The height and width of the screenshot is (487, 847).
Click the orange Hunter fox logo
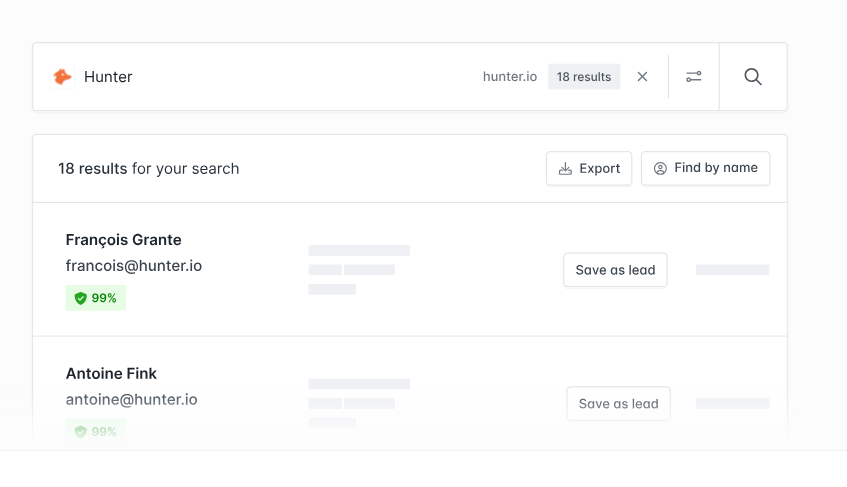(62, 77)
